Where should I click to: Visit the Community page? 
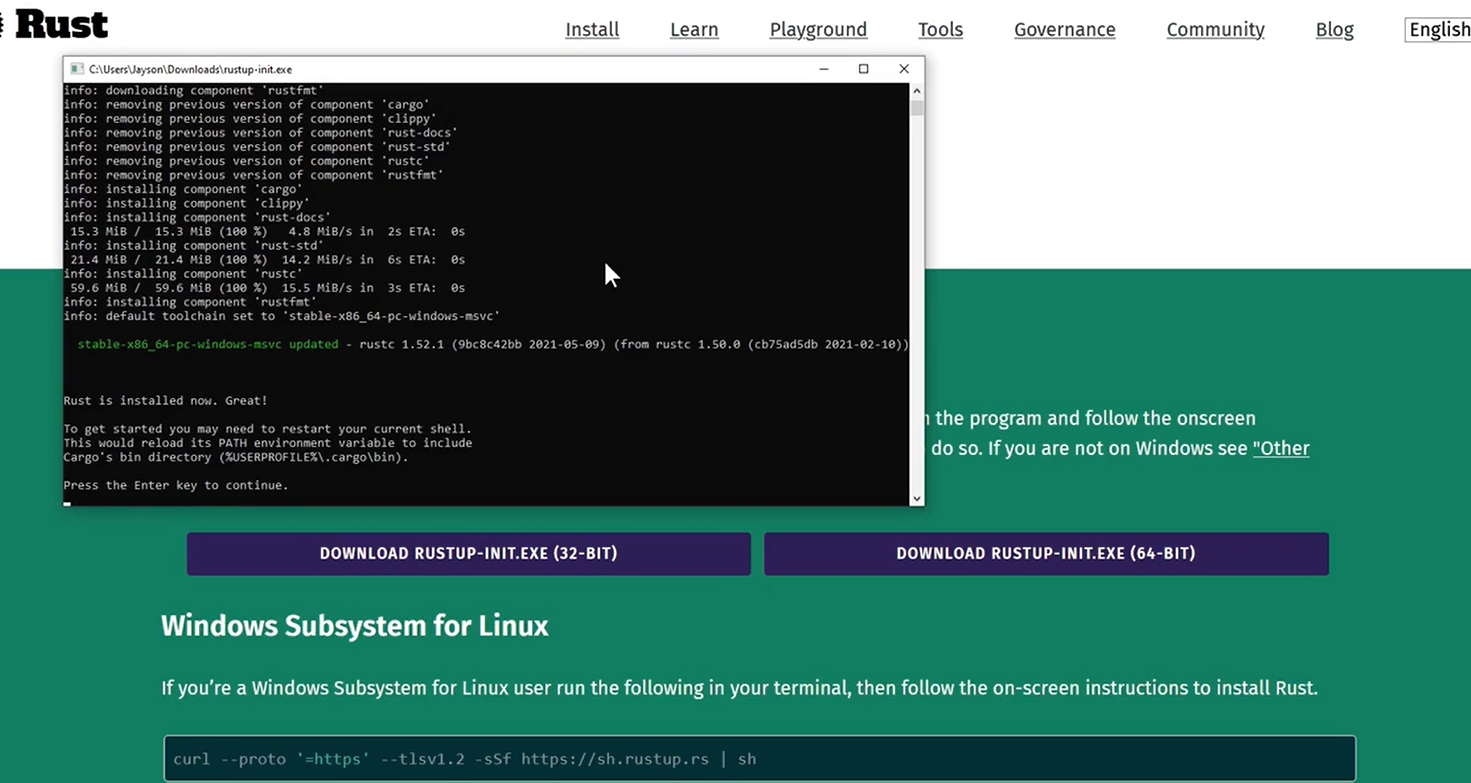tap(1215, 30)
